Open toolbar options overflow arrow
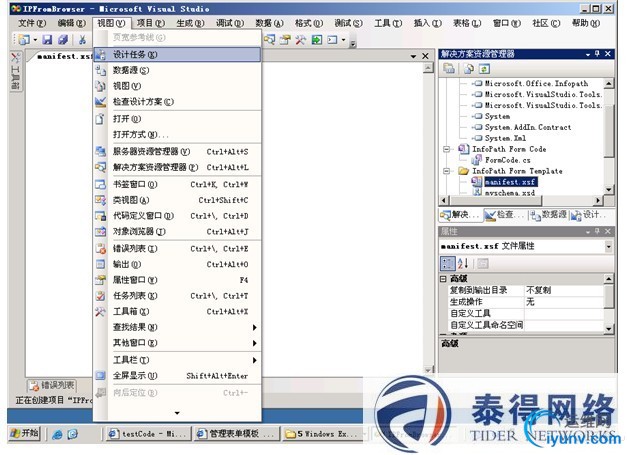The width and height of the screenshot is (627, 455). 353,43
